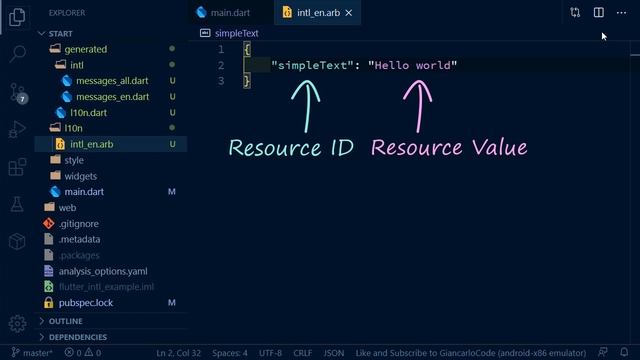This screenshot has height=360, width=640.
Task: Split the editor to the right
Action: click(598, 13)
